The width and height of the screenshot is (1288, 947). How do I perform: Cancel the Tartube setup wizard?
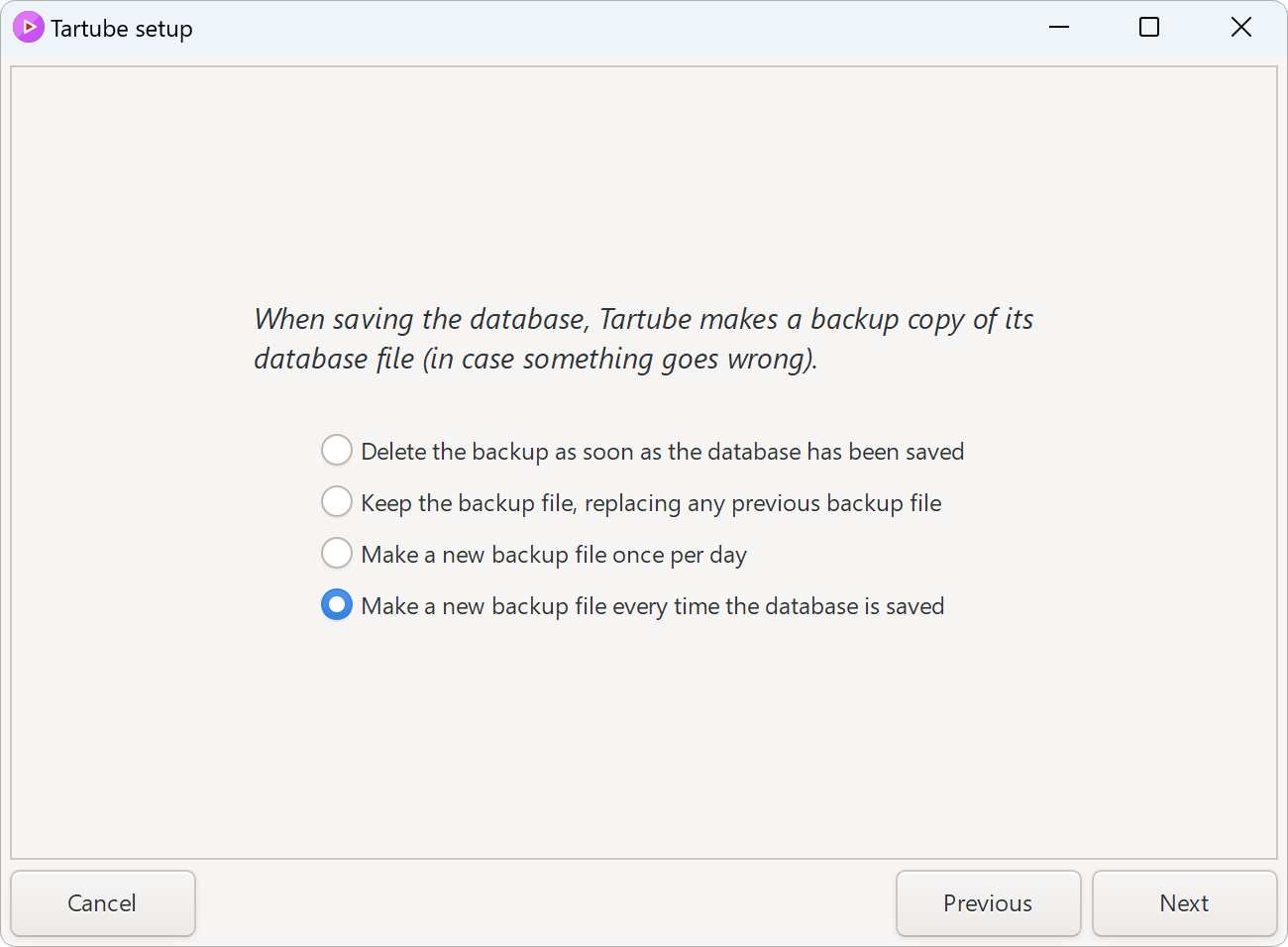point(103,903)
